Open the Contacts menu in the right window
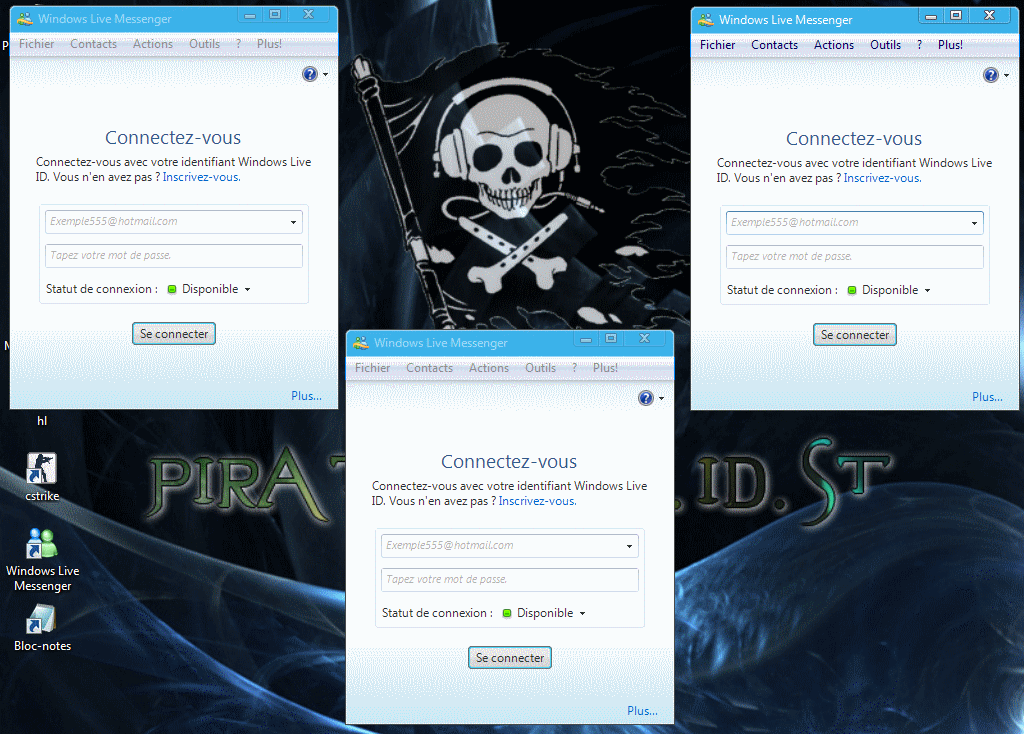1024x734 pixels. pyautogui.click(x=775, y=45)
